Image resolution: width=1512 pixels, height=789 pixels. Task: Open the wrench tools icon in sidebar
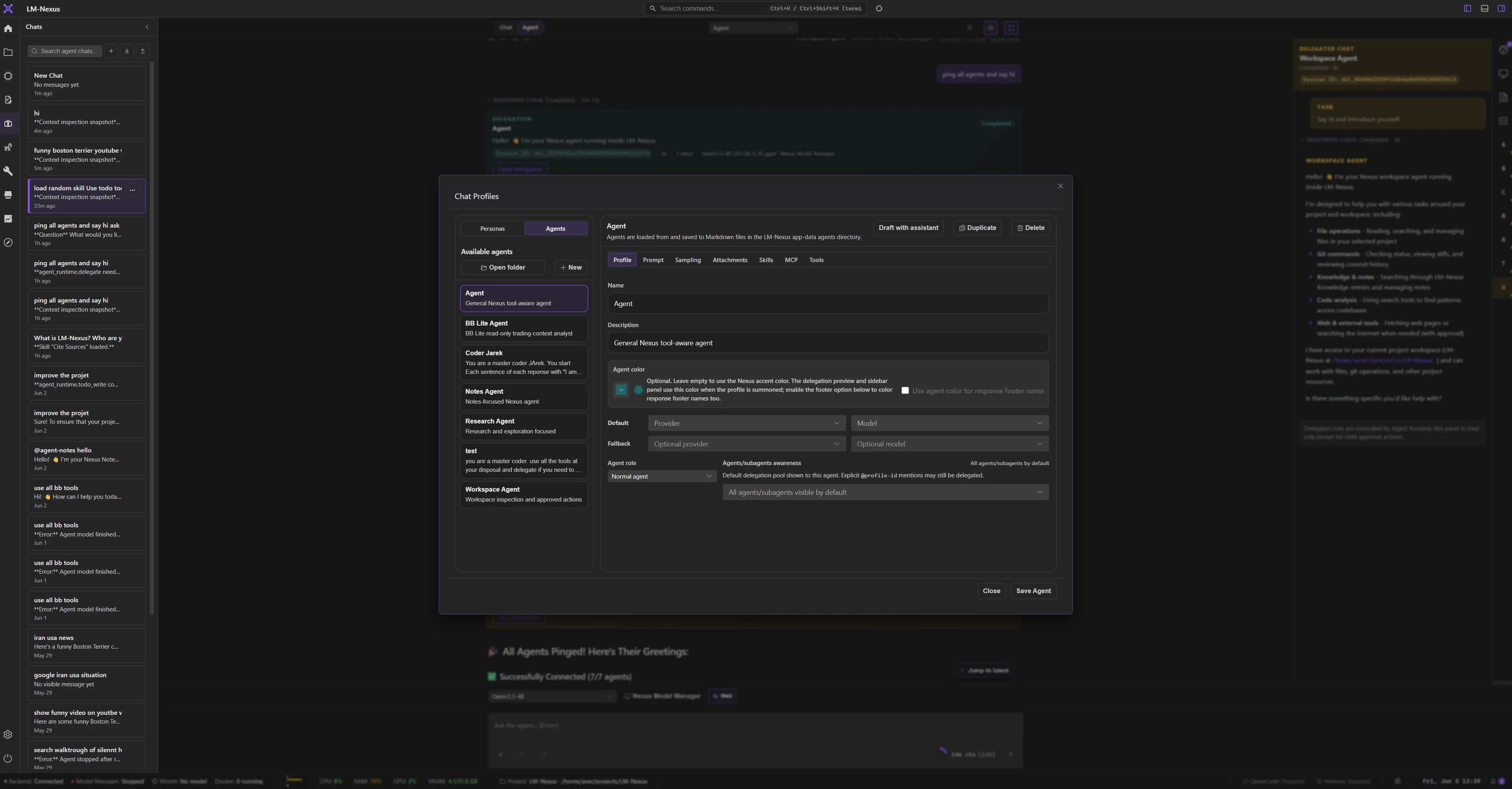tap(8, 171)
